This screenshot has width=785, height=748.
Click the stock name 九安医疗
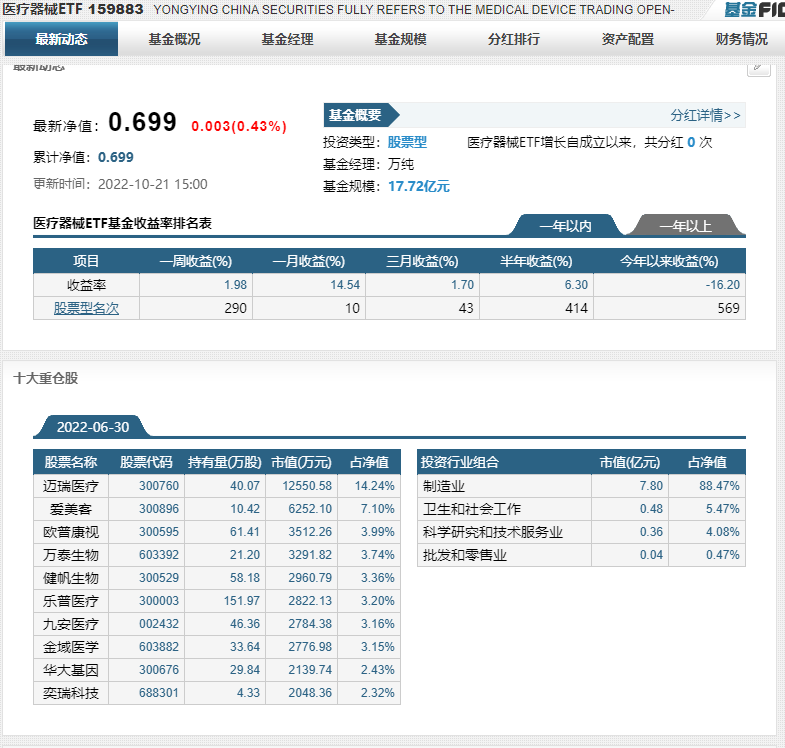(71, 624)
